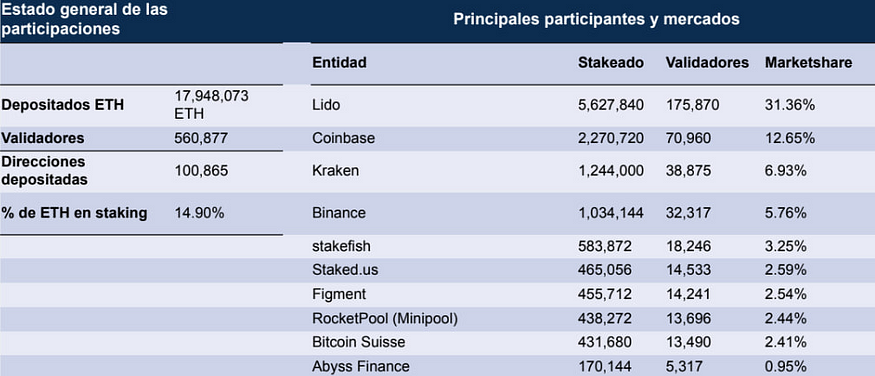The width and height of the screenshot is (875, 376).
Task: Select the Staked.us entity cell
Action: pyautogui.click(x=345, y=270)
